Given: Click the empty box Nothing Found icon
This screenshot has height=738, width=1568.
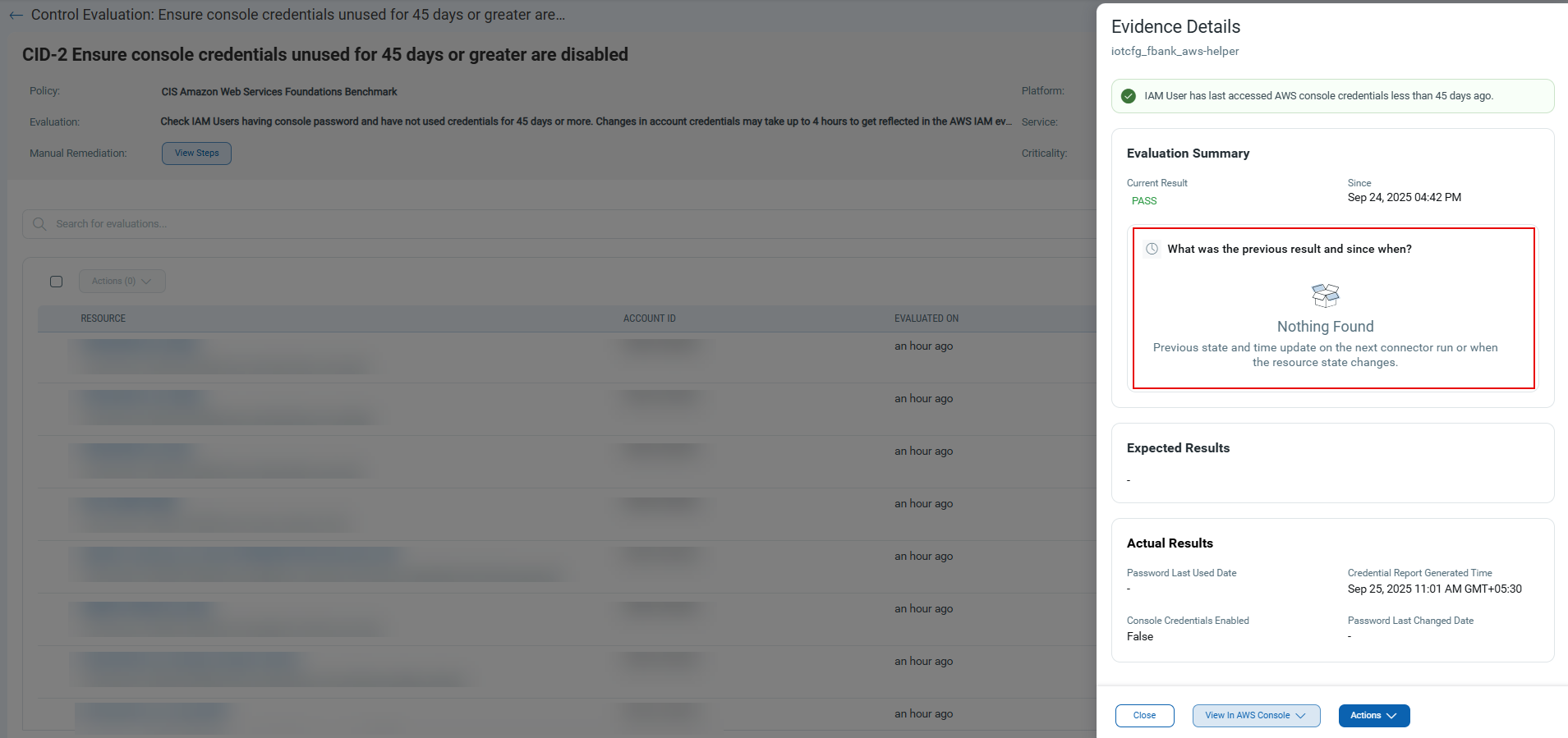Looking at the screenshot, I should point(1325,296).
